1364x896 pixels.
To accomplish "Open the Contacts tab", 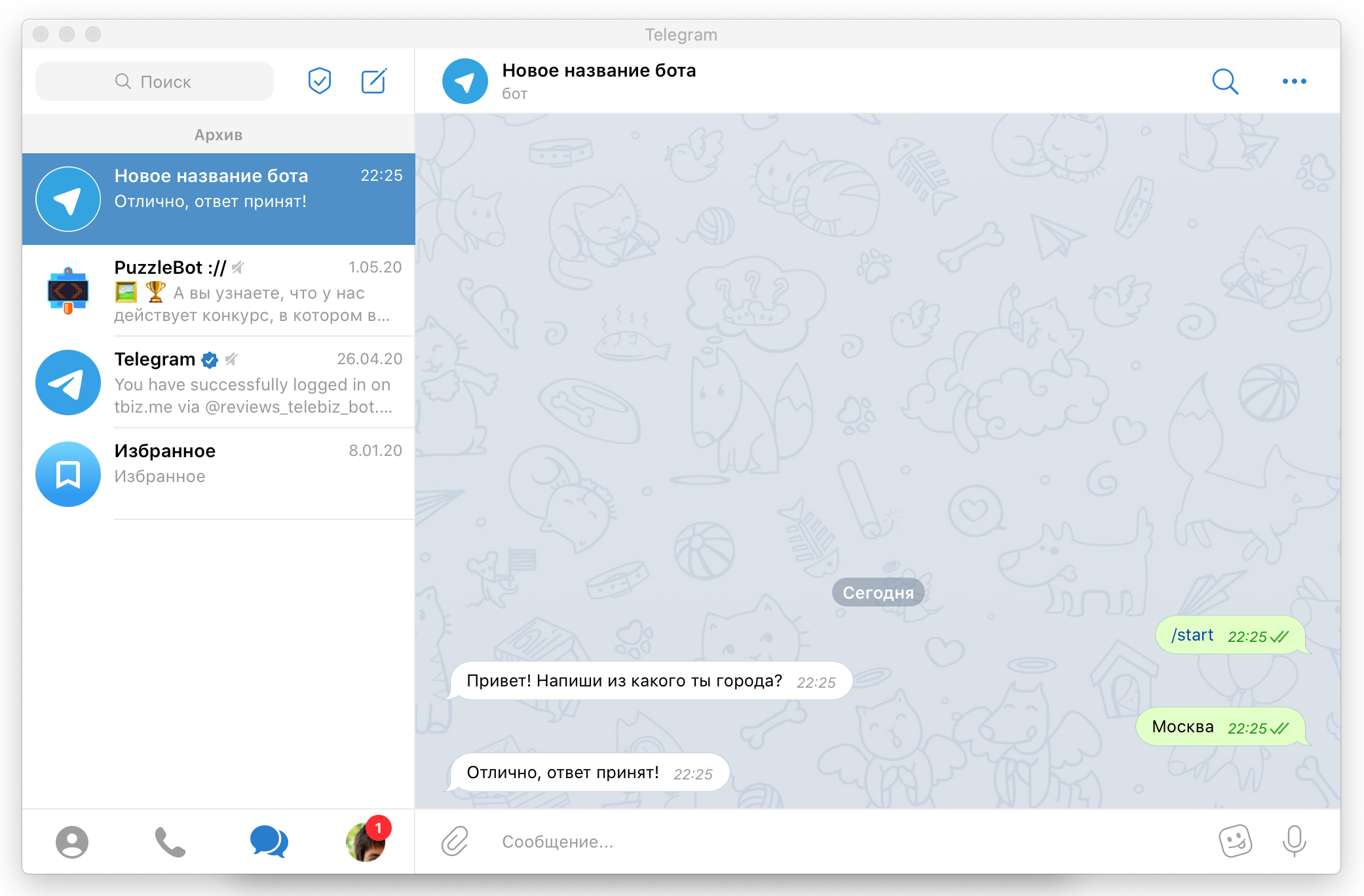I will (72, 842).
